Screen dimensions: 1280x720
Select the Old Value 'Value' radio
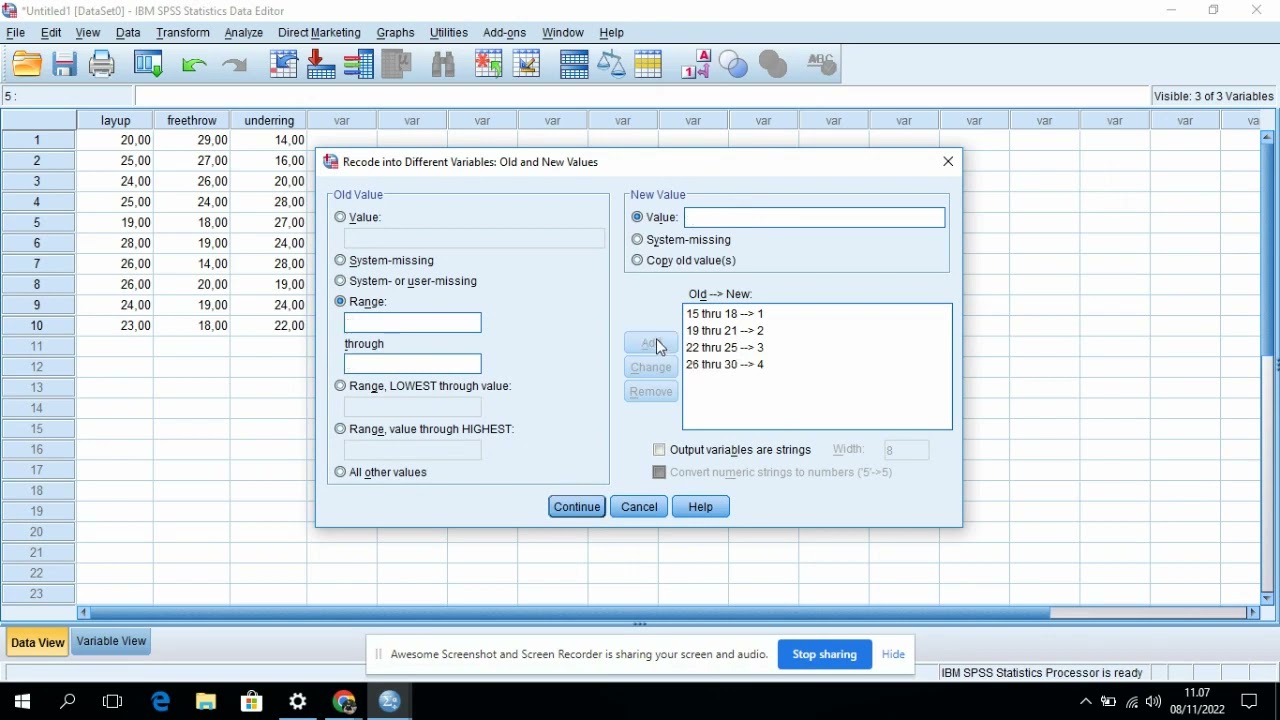[341, 217]
